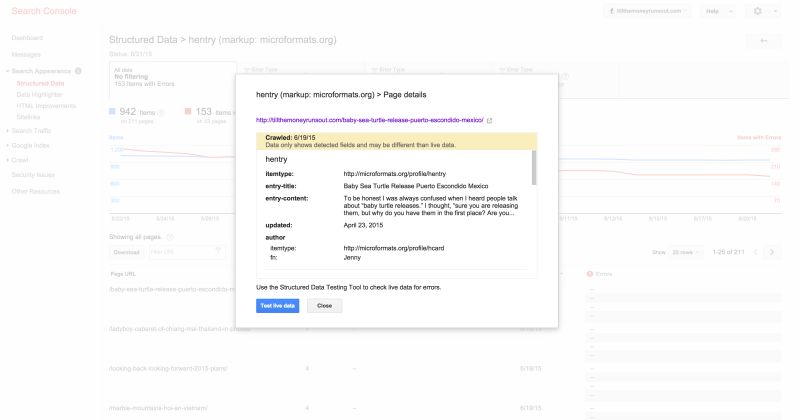Expand the Google Index section
Image resolution: width=800 pixels, height=420 pixels.
tap(31, 145)
